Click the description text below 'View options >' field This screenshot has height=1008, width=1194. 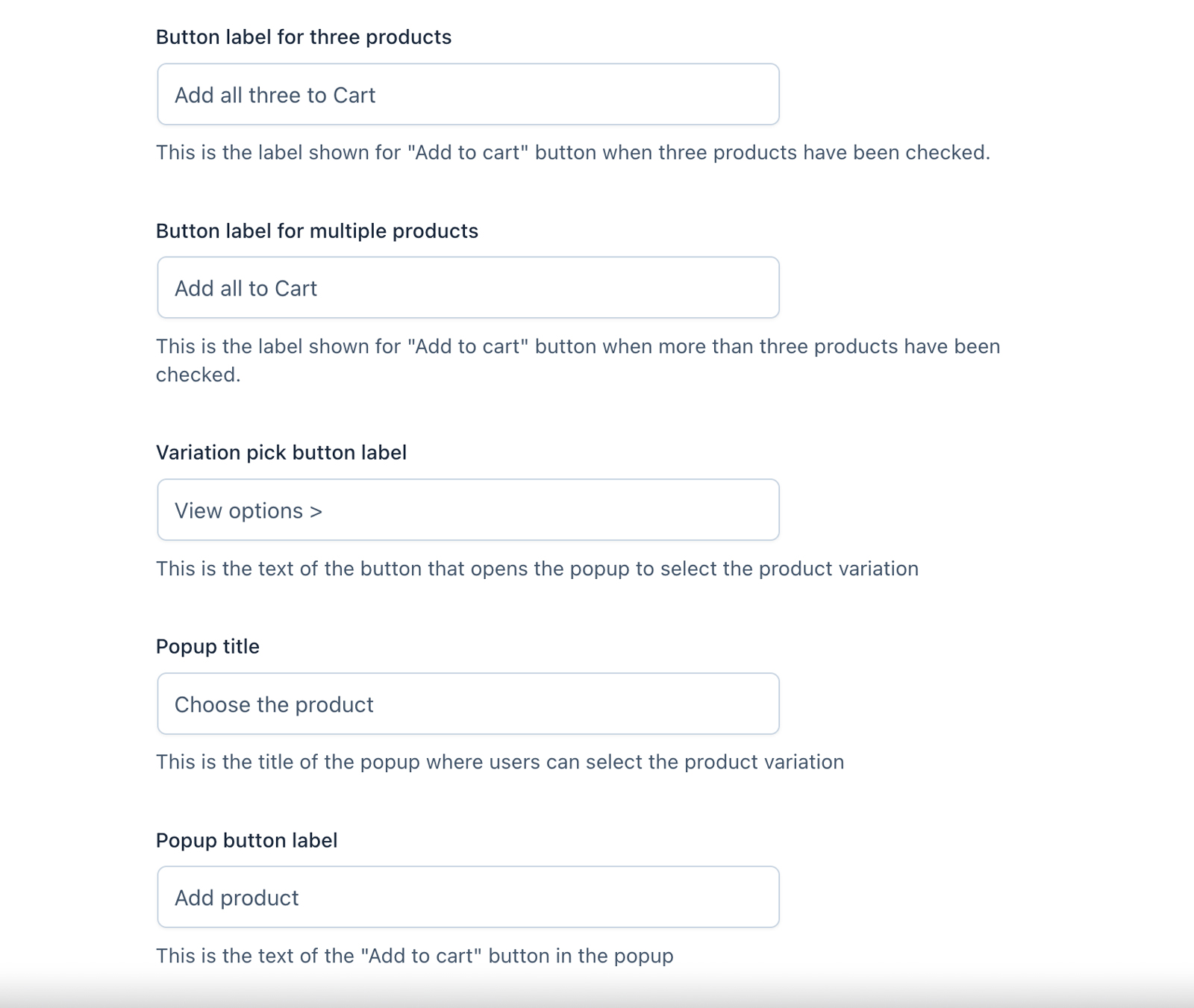537,569
